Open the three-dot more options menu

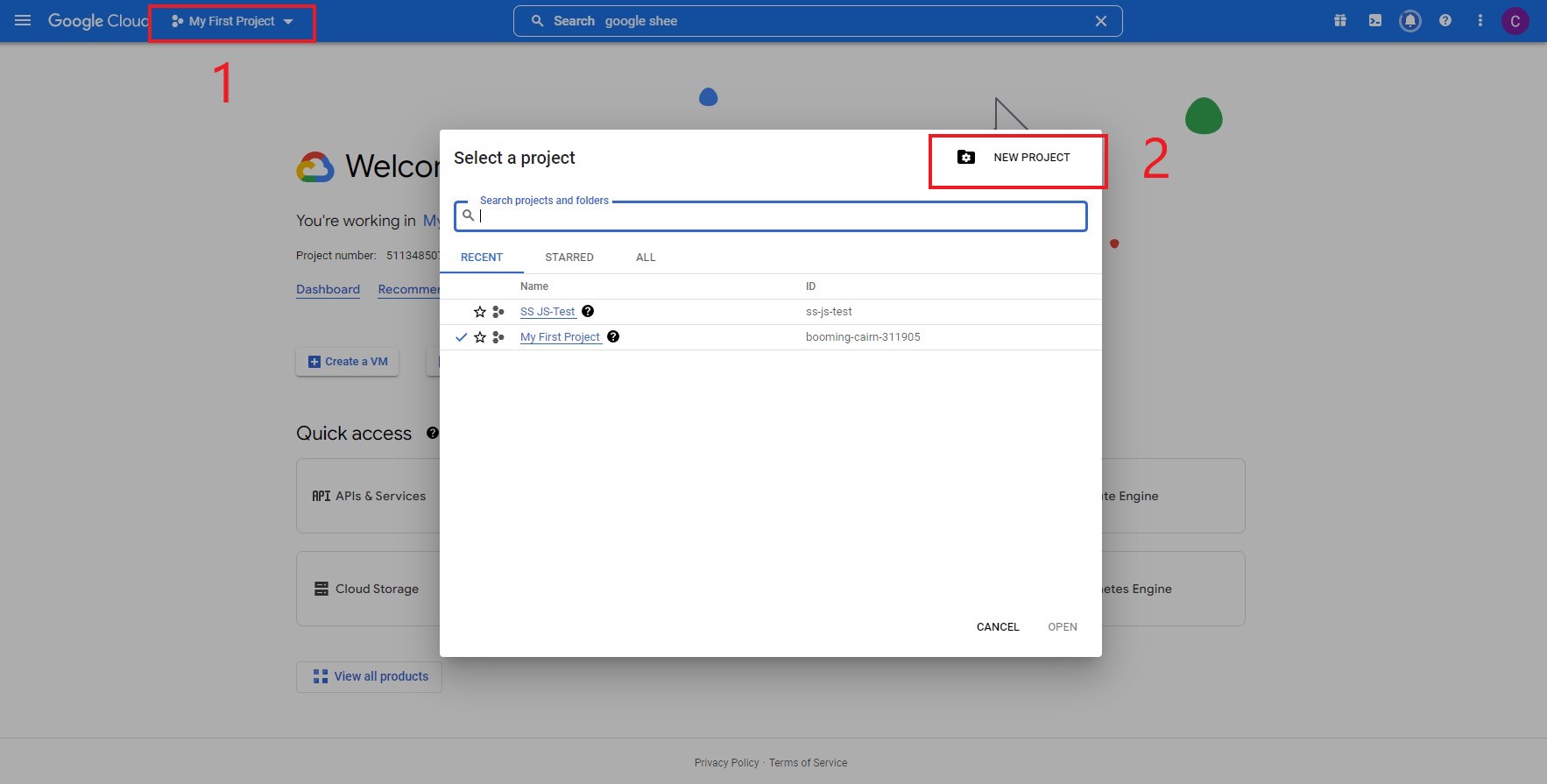pyautogui.click(x=1480, y=20)
